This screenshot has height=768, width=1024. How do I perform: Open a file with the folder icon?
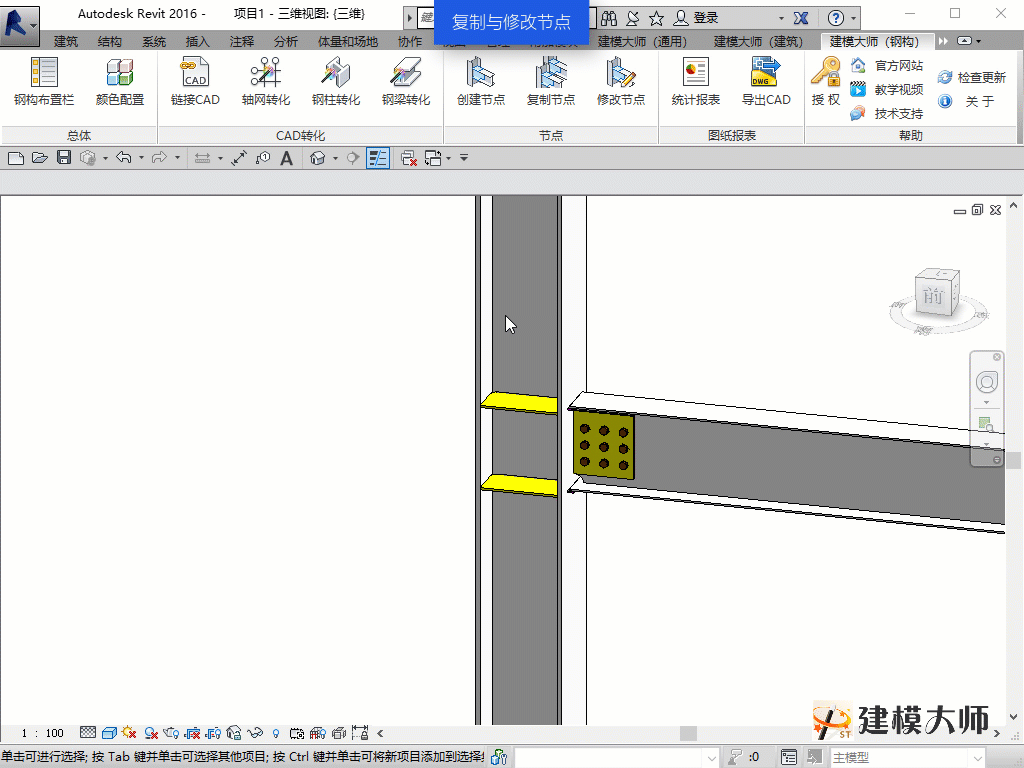(x=40, y=158)
